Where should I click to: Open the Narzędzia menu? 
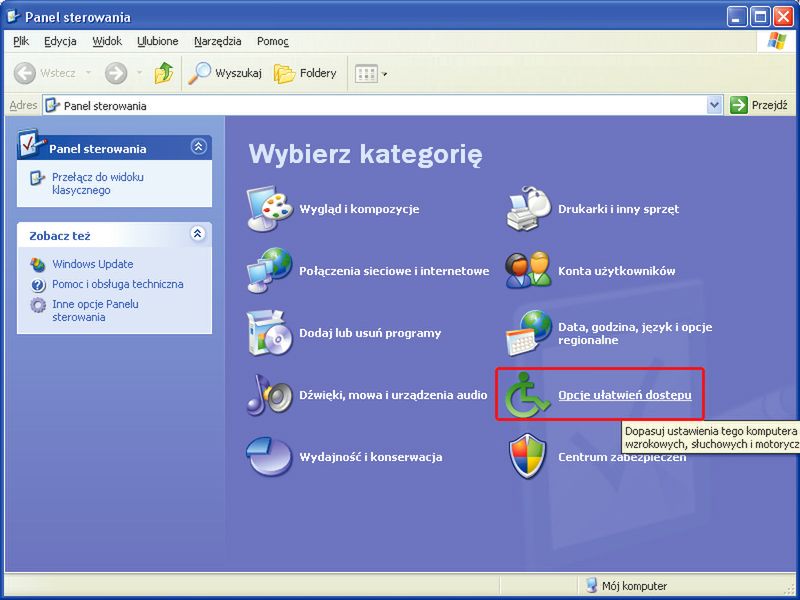[217, 41]
